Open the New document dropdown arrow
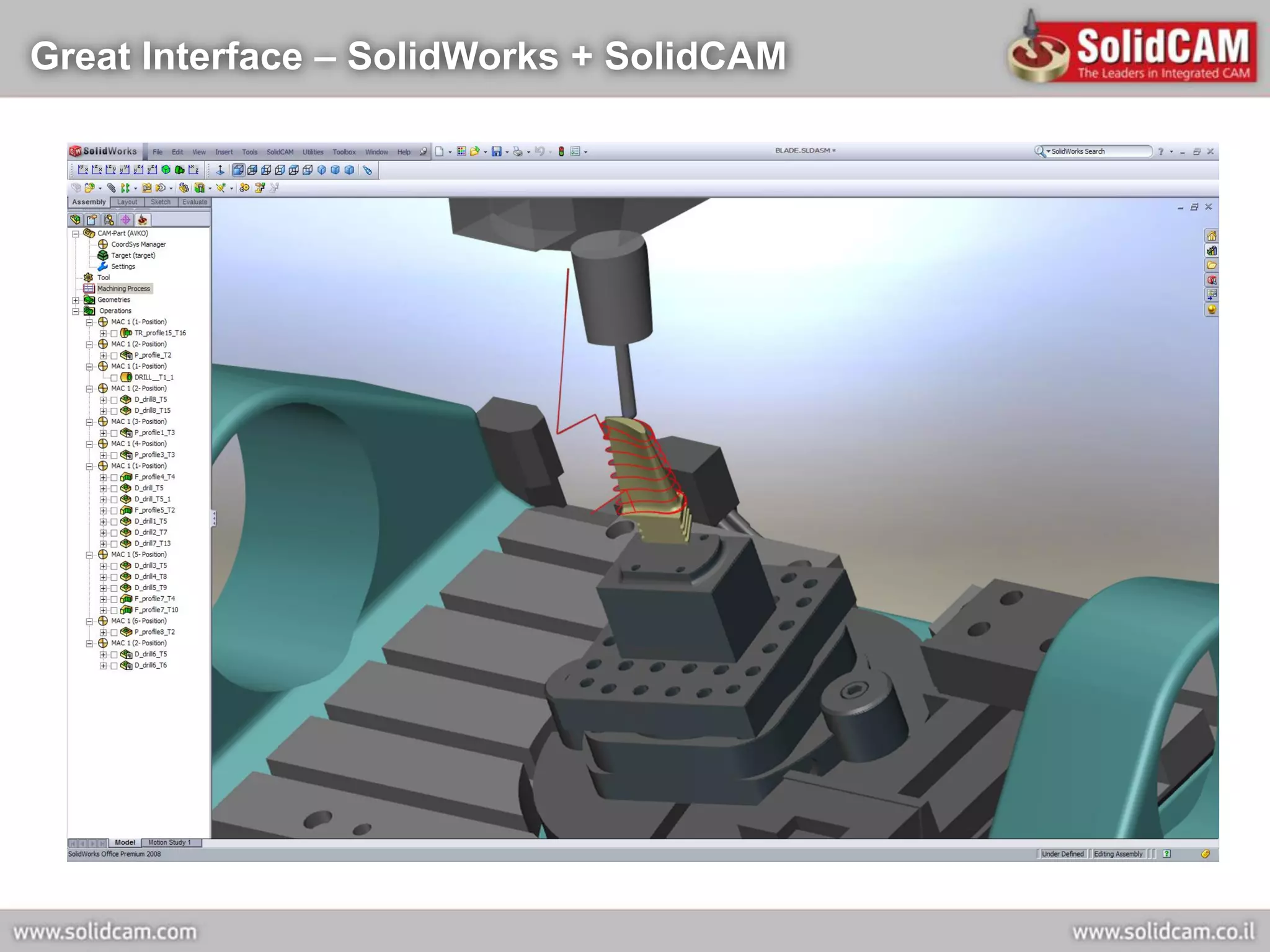 click(x=450, y=152)
